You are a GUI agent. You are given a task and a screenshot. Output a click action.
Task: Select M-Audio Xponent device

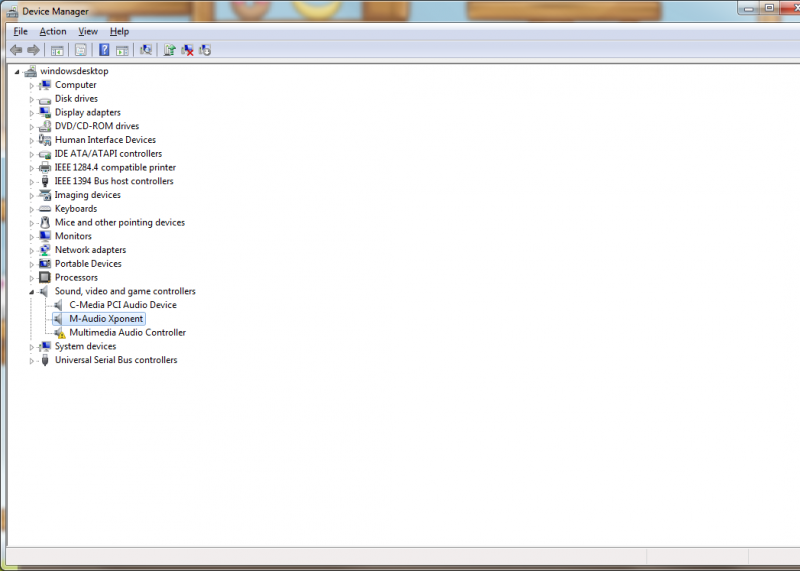pos(106,319)
